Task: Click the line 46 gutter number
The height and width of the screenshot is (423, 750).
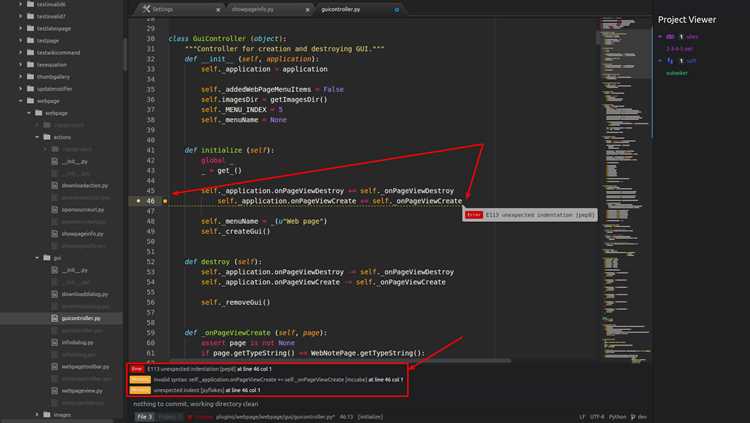Action: pyautogui.click(x=151, y=201)
